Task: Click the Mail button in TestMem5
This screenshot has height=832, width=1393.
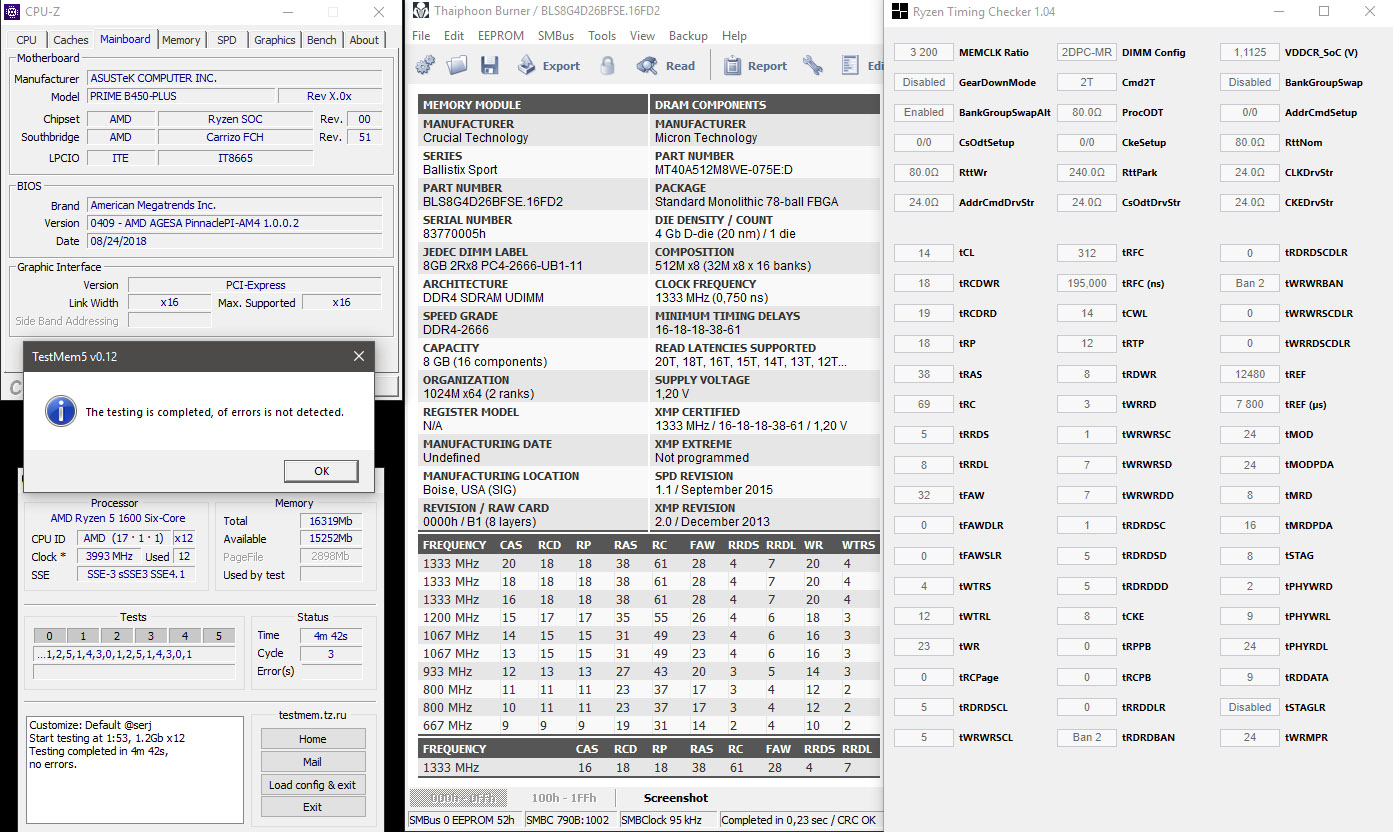Action: tap(313, 762)
